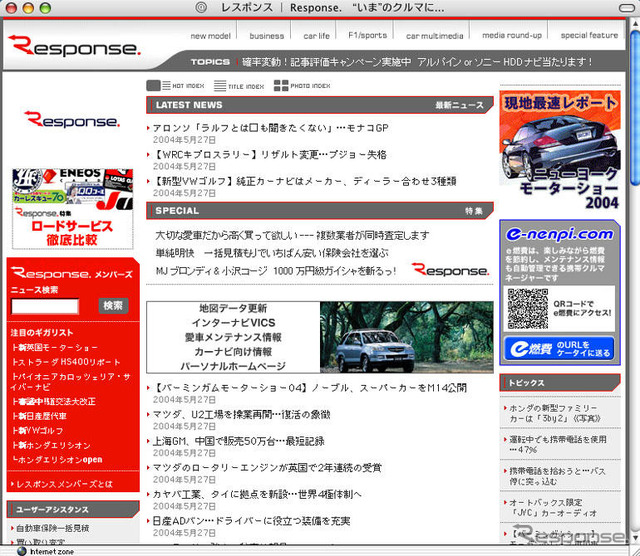Open the 単純明快 一括見積もり special link
Viewport: 640px width, 556px height.
tap(272, 253)
